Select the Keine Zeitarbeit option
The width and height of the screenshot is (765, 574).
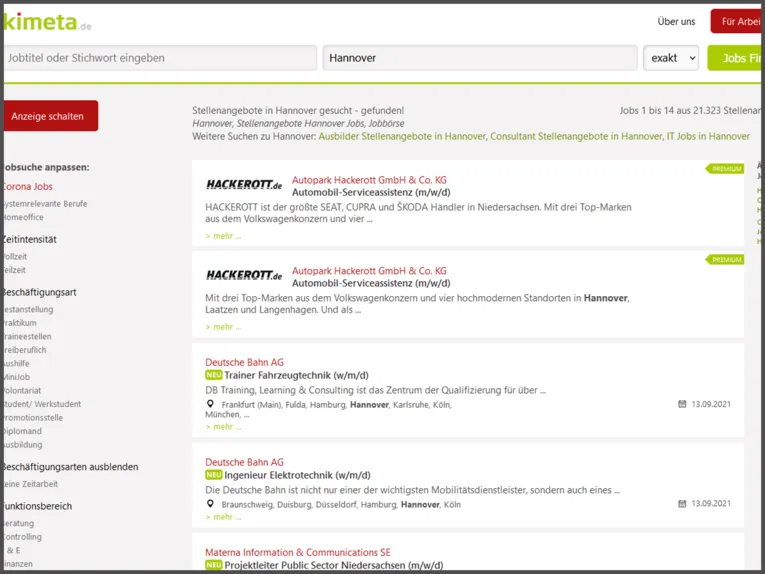(31, 484)
